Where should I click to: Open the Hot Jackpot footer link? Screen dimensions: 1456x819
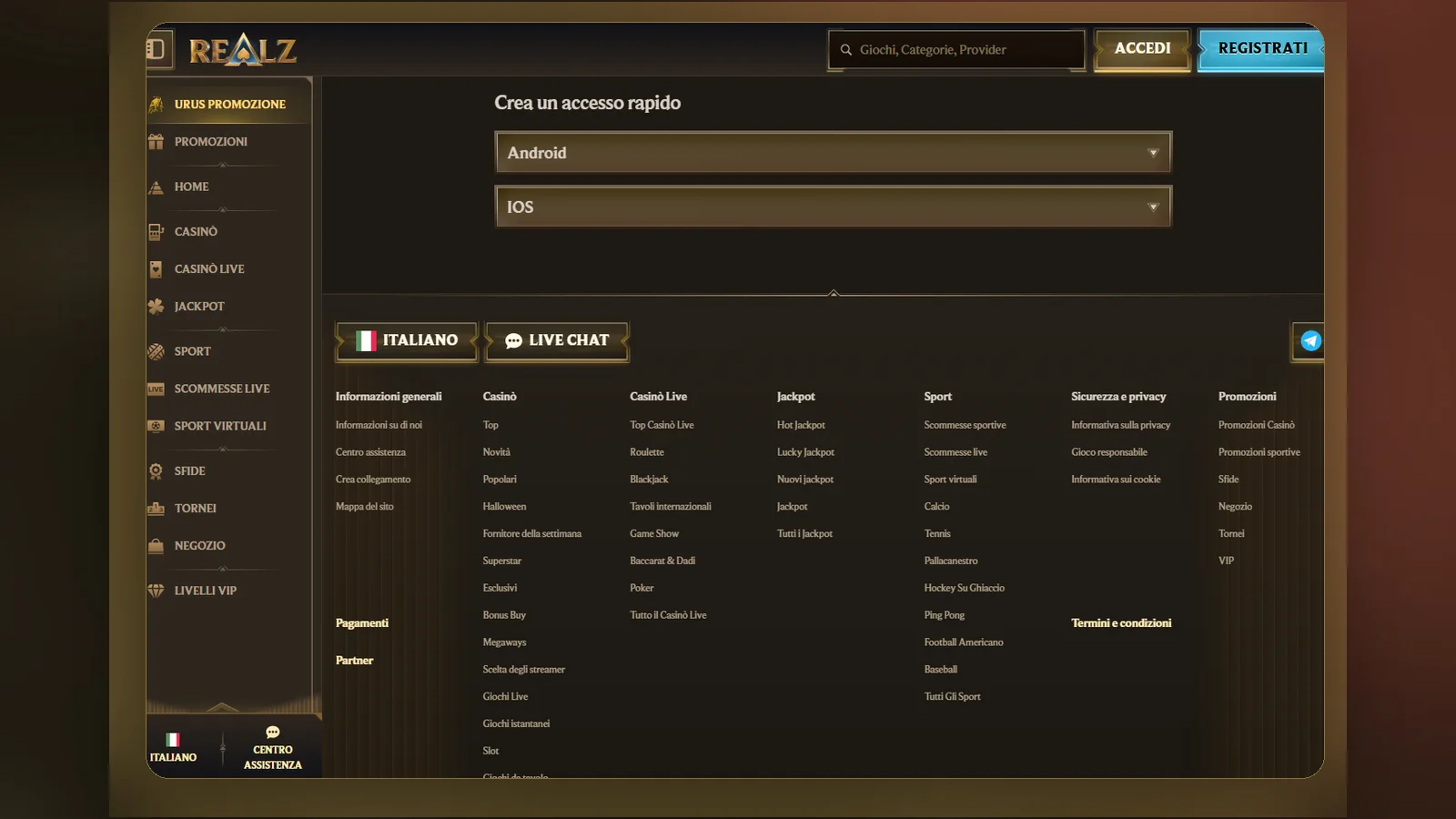[x=801, y=425]
